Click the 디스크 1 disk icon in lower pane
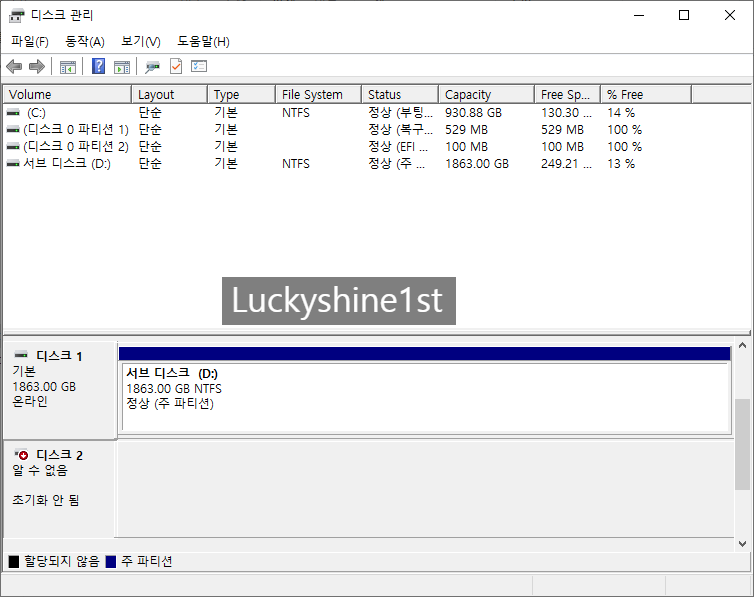Viewport: 754px width, 597px height. (21, 355)
